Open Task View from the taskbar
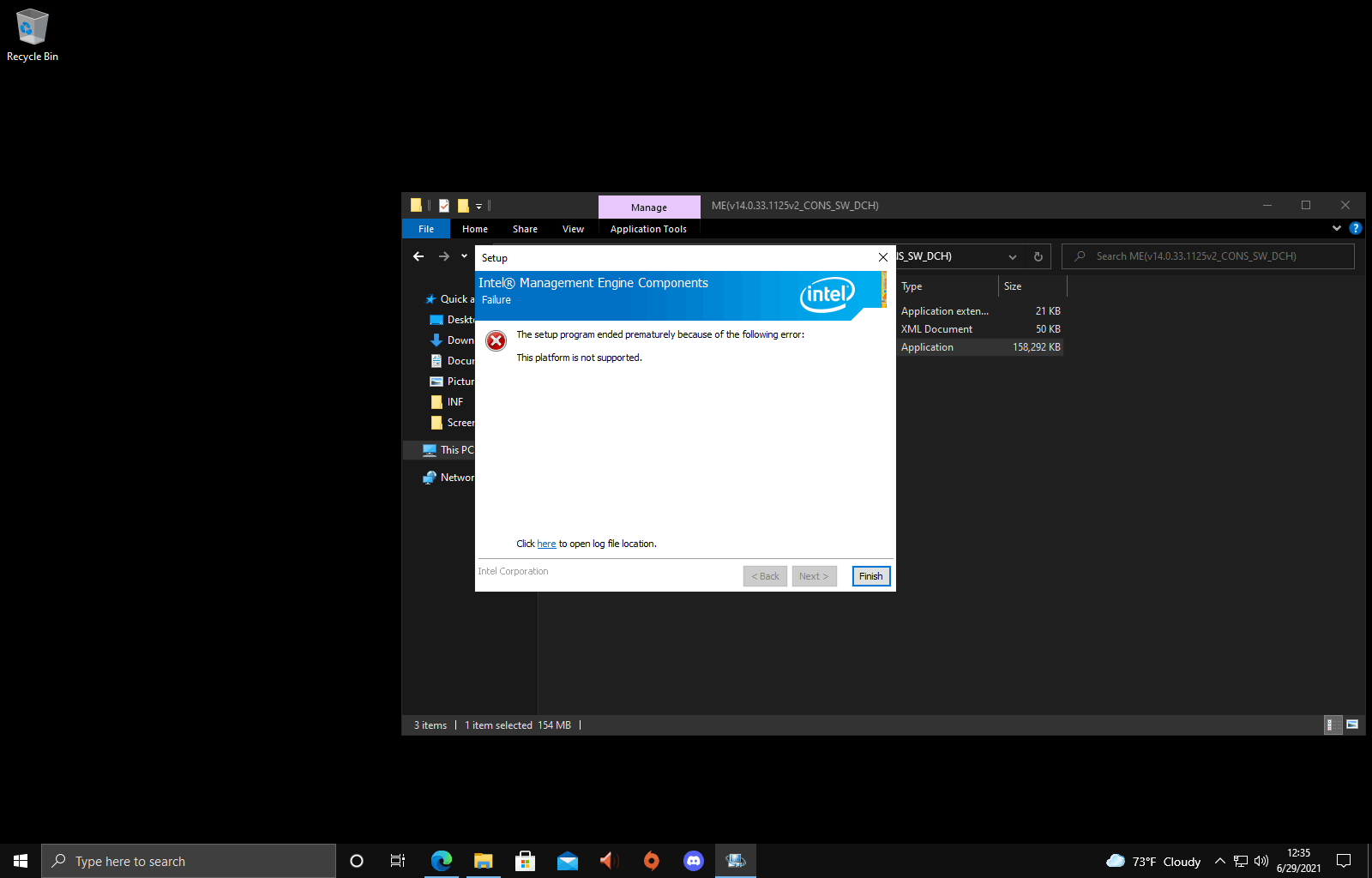1372x878 pixels. (398, 861)
